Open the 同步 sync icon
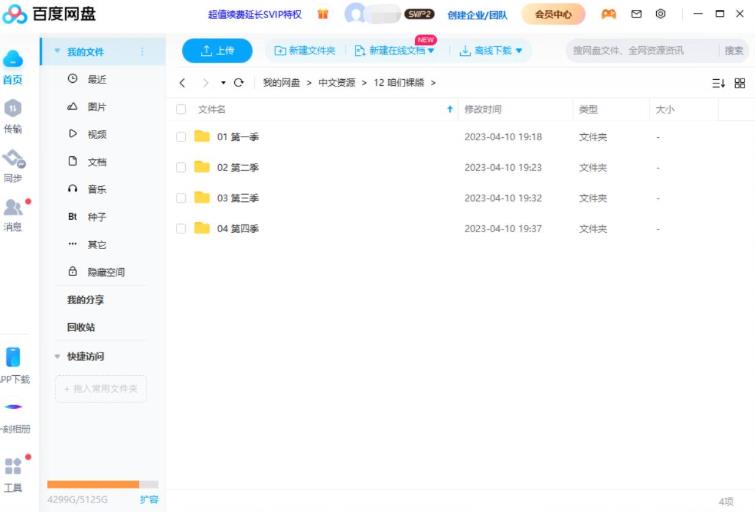 [x=13, y=158]
